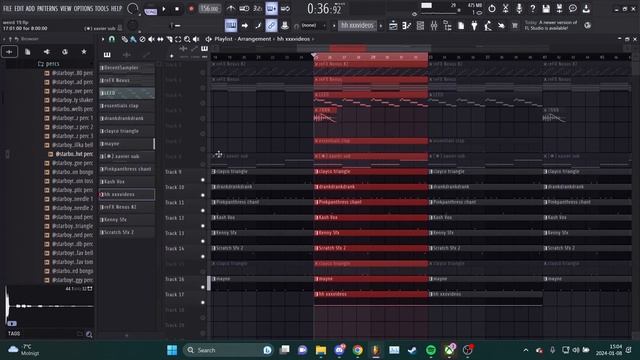Viewport: 640px width, 360px height.
Task: Toggle the metronome icon
Action: click(x=231, y=8)
